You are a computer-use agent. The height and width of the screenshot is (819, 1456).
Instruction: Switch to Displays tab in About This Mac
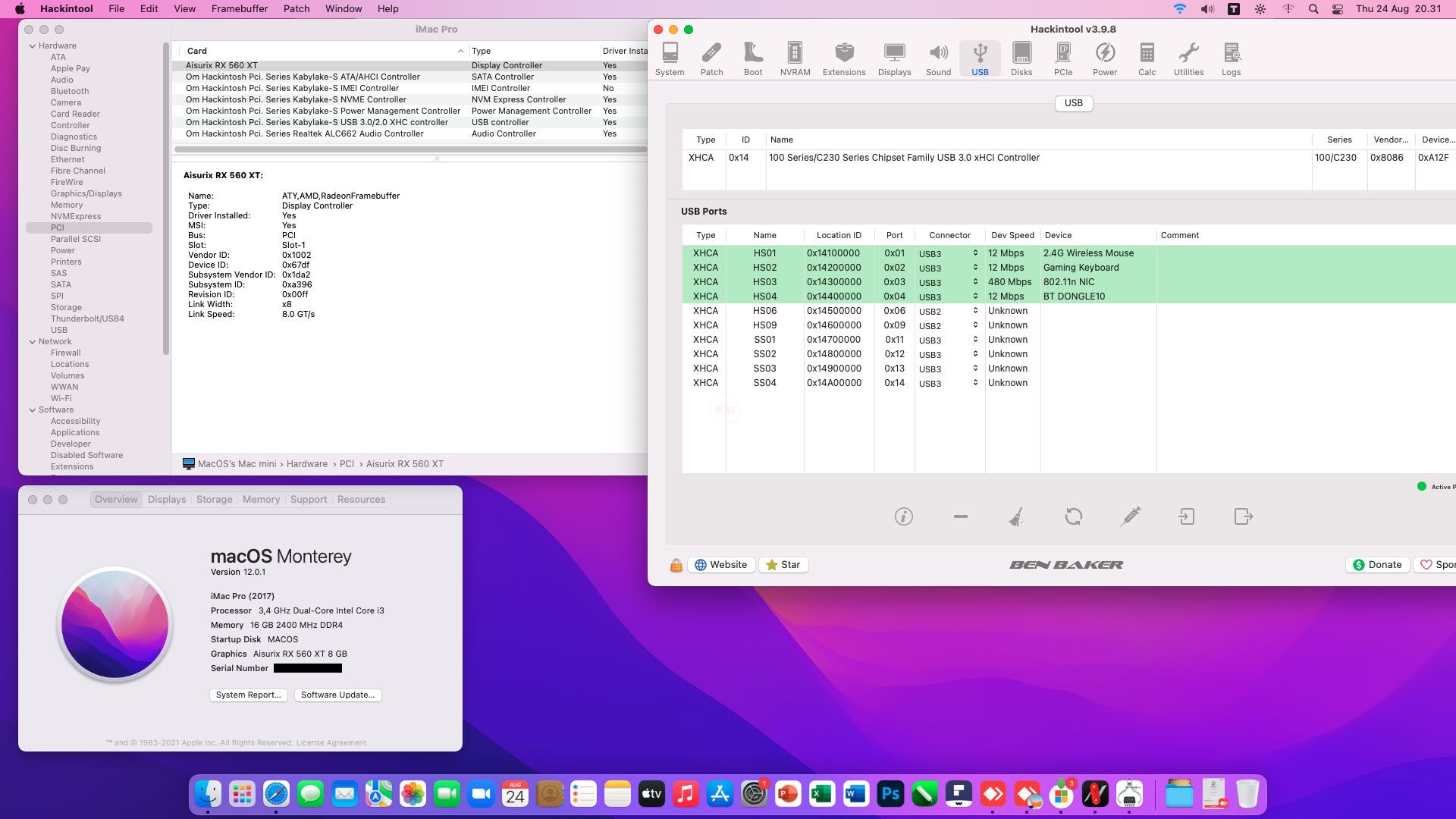point(167,500)
